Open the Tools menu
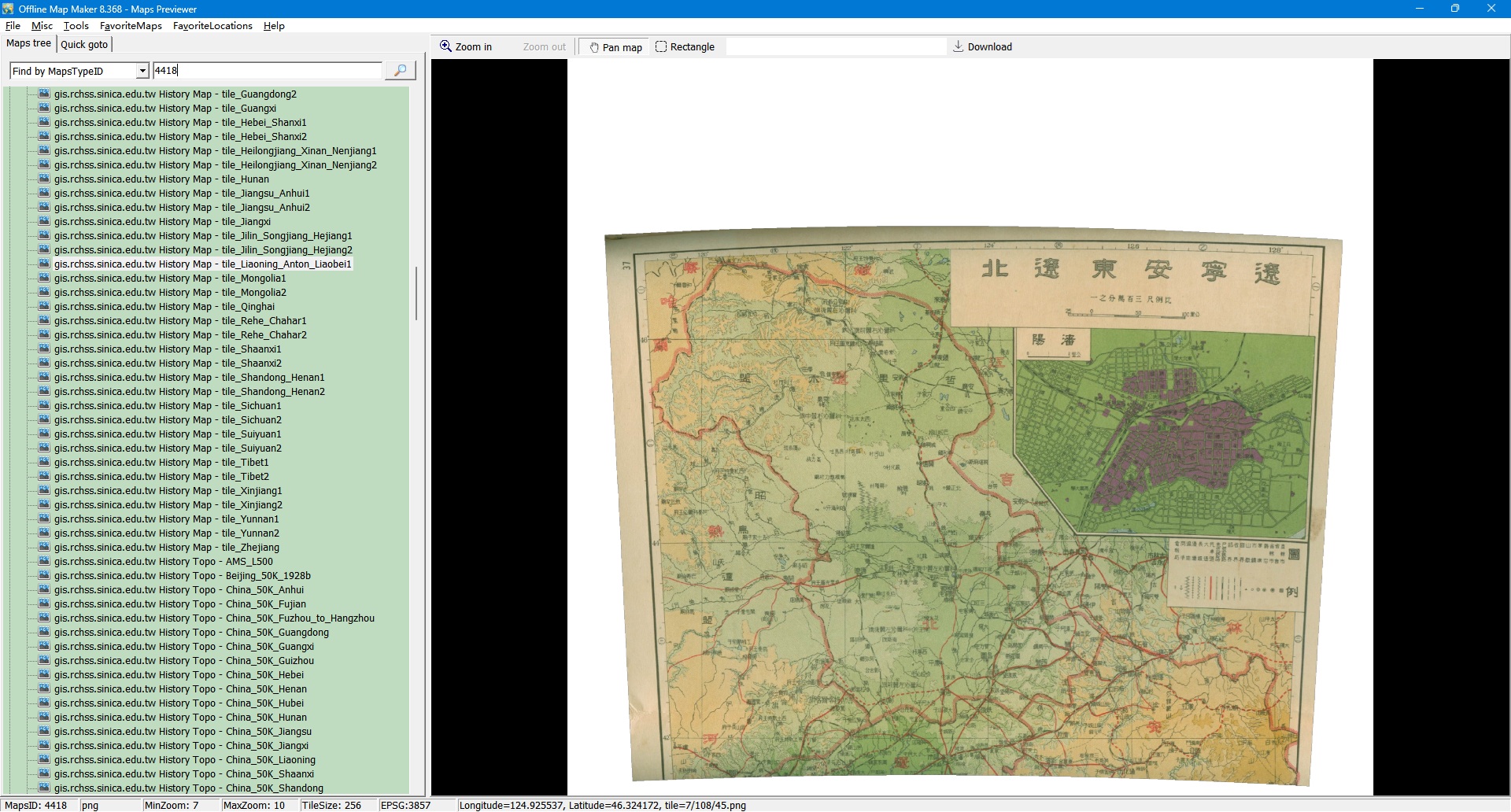1511x812 pixels. [x=76, y=26]
